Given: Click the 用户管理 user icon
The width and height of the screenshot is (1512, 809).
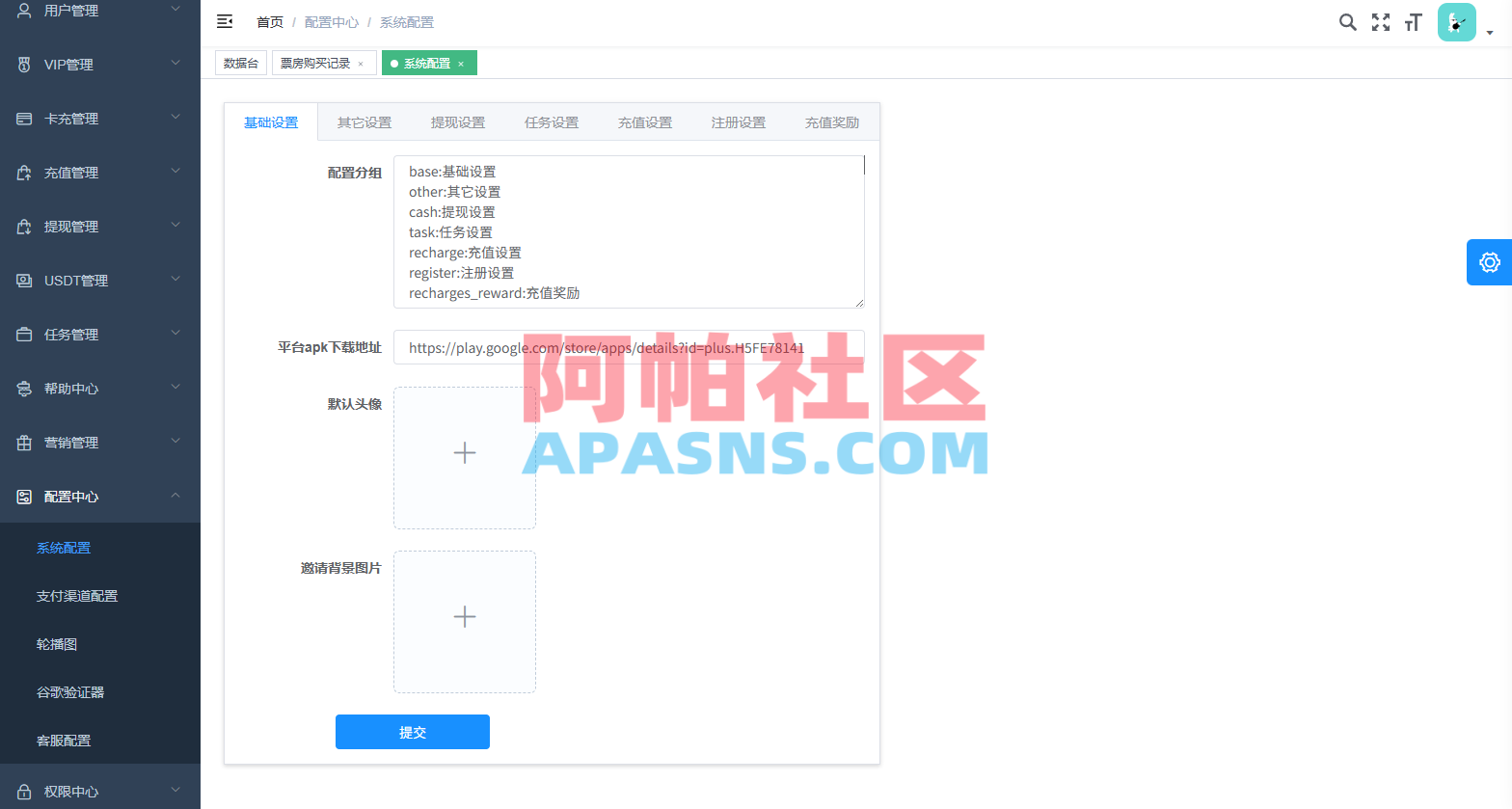Looking at the screenshot, I should 24,11.
